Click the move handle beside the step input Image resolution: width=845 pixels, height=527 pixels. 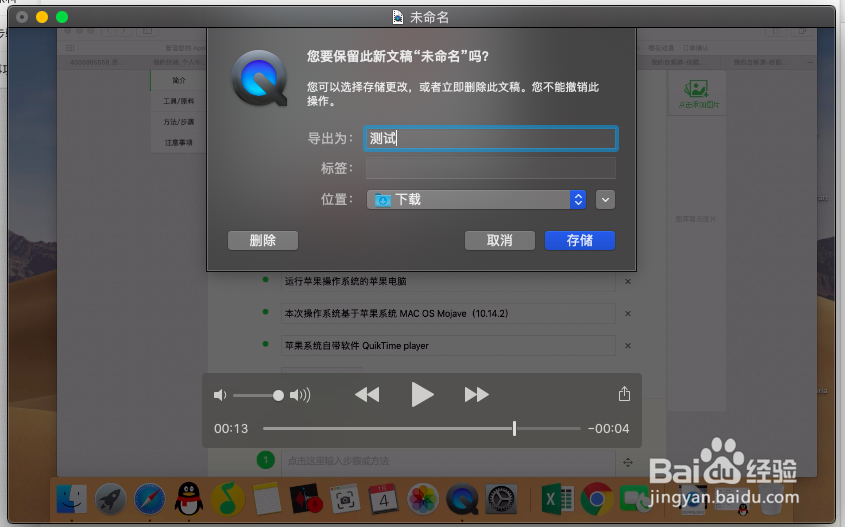click(x=628, y=462)
